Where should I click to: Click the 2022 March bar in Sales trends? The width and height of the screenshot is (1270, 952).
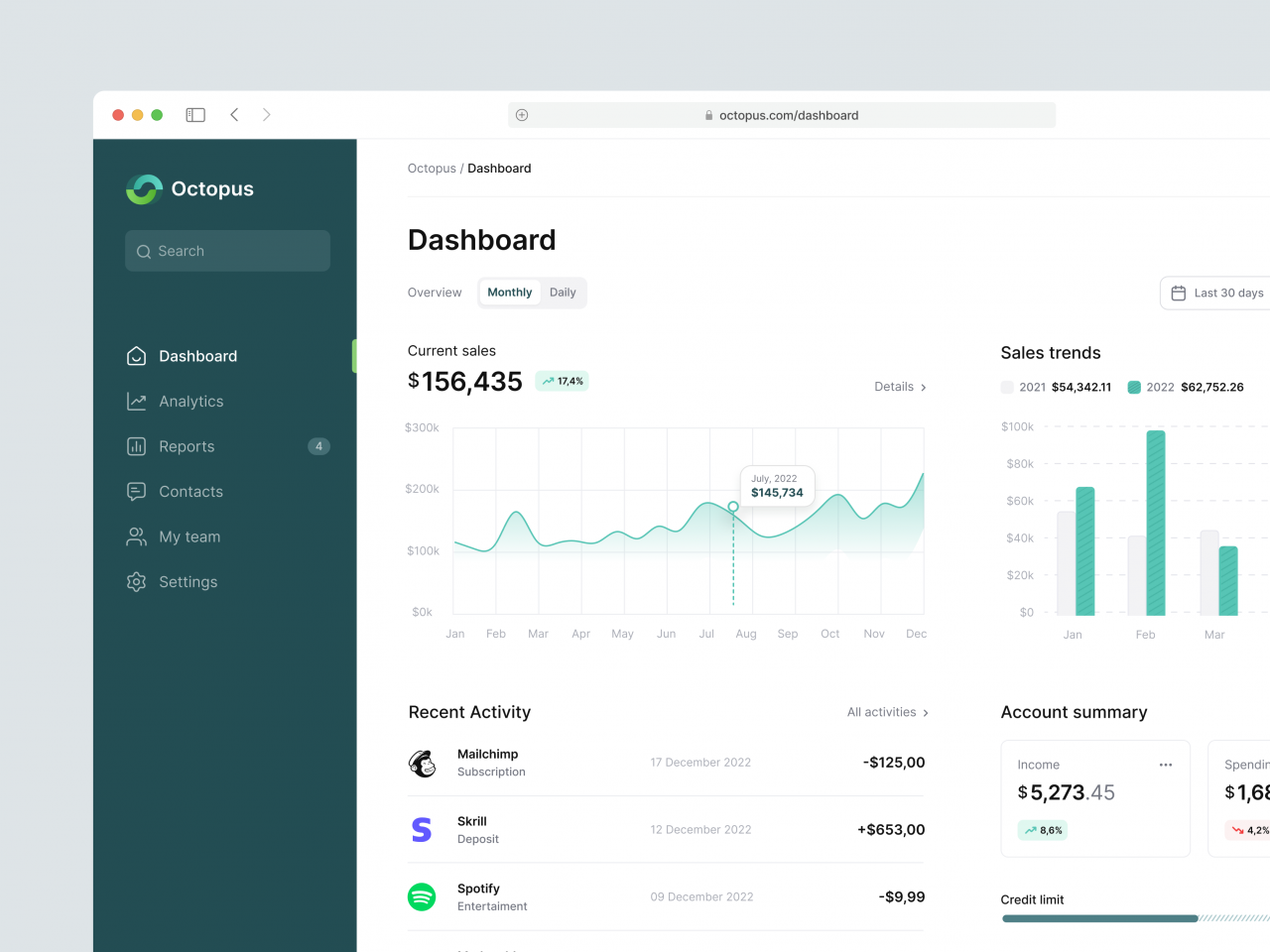coord(1228,581)
